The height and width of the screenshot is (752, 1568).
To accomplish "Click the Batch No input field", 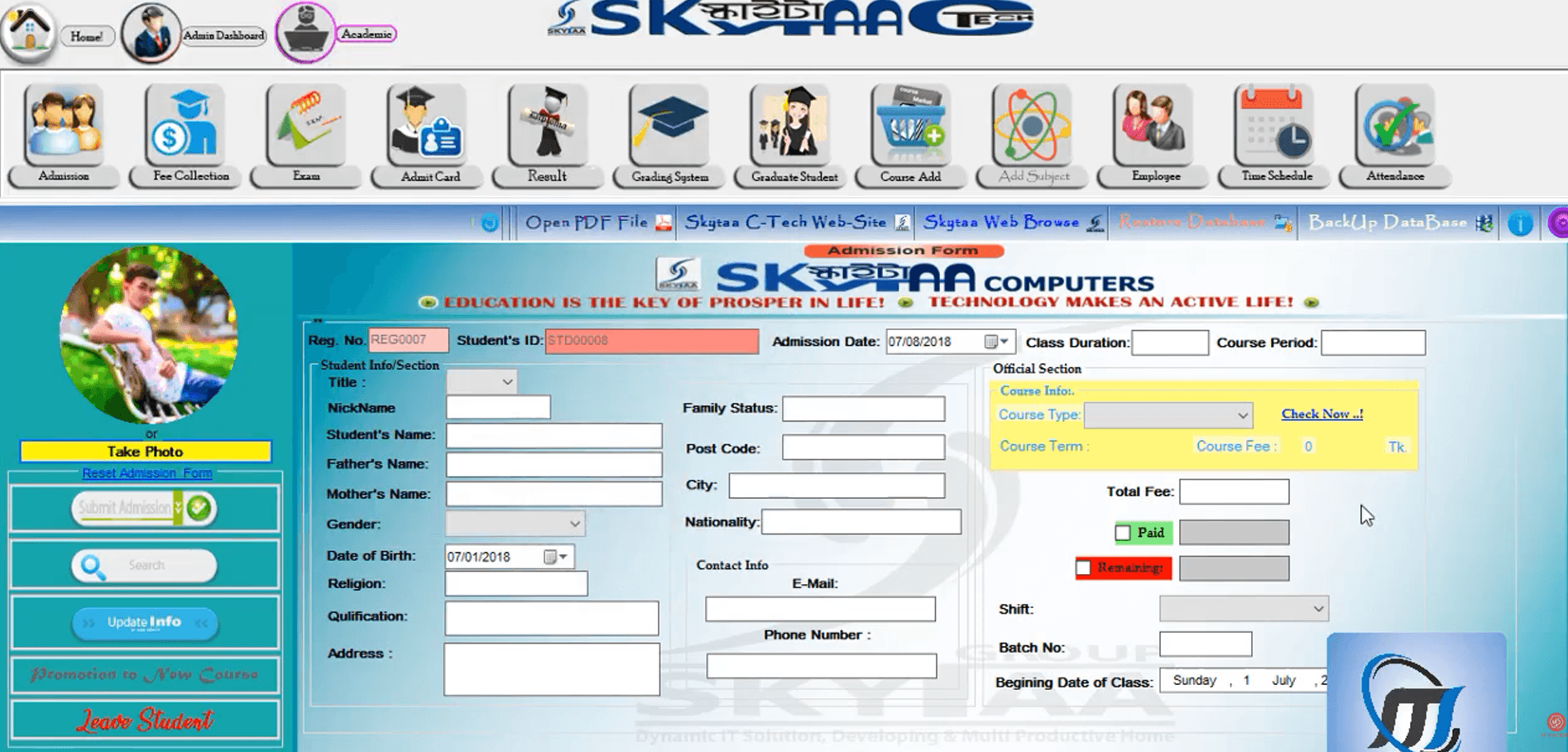I will coord(1206,644).
